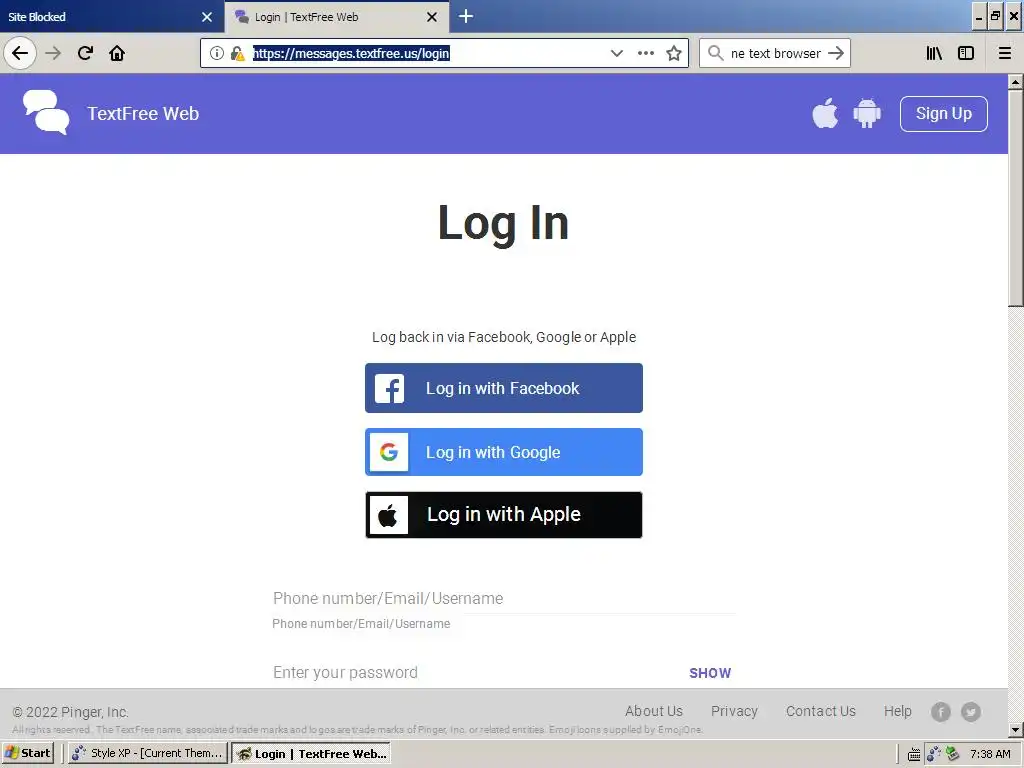Select Log in with Apple
1024x768 pixels.
[x=504, y=515]
